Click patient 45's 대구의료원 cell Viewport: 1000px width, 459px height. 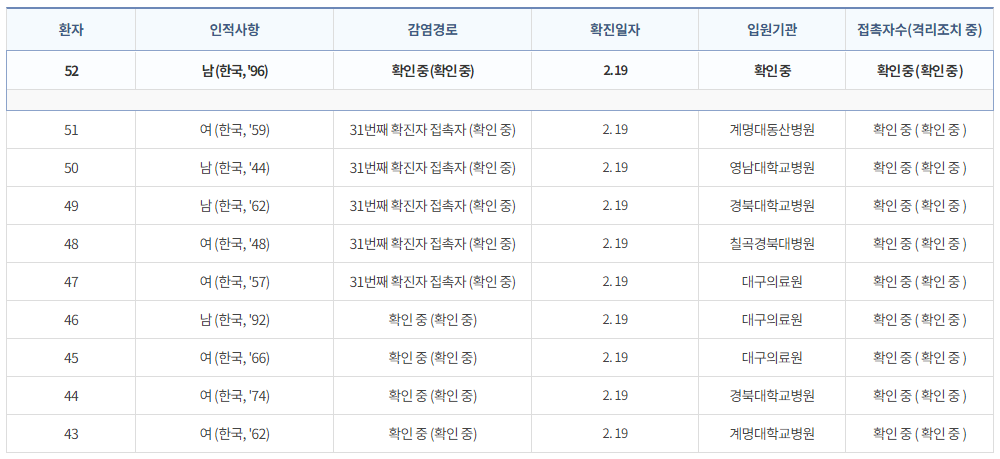(772, 358)
